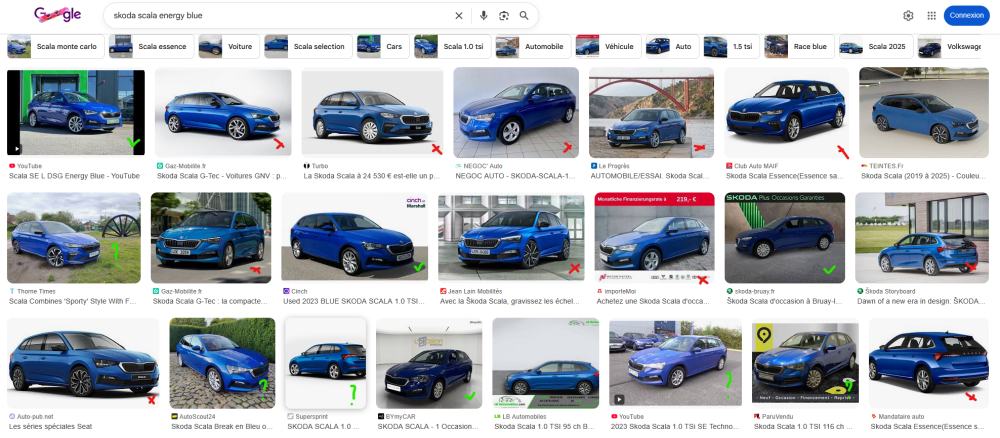Select the Véhicule filter chip

(x=608, y=47)
